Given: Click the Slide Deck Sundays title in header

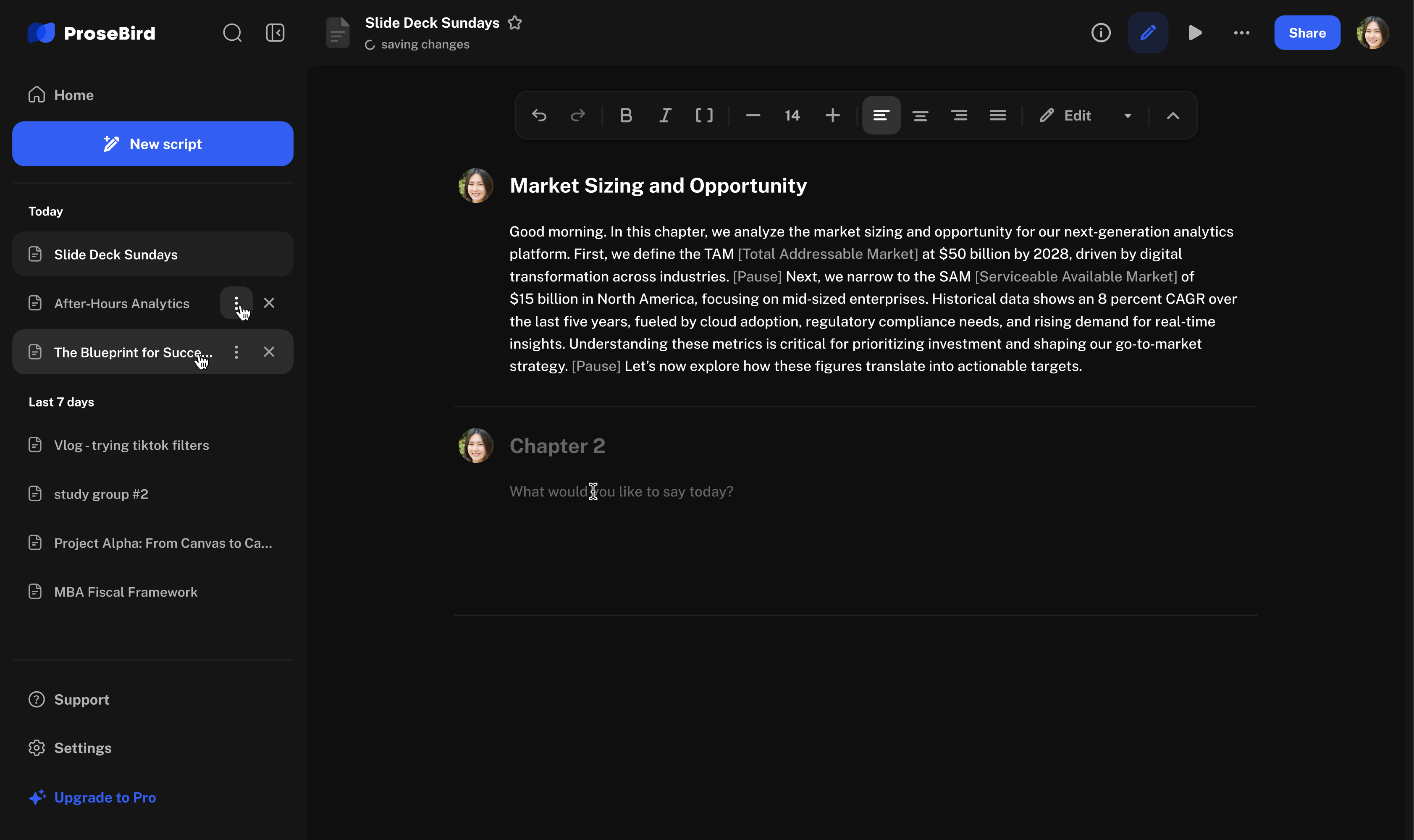Looking at the screenshot, I should [x=432, y=23].
